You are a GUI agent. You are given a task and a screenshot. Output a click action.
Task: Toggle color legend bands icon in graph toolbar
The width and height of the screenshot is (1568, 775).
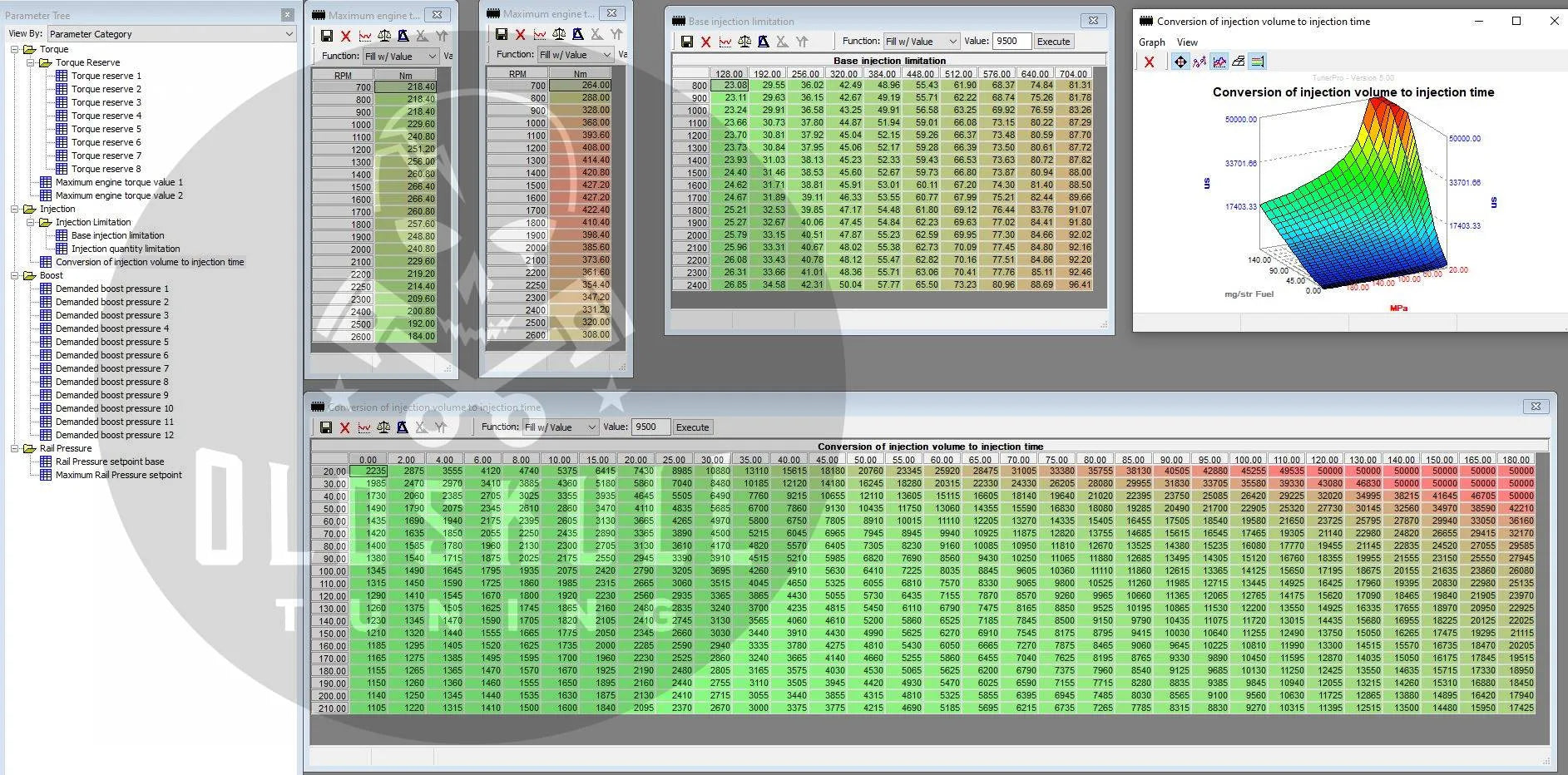[x=1258, y=62]
